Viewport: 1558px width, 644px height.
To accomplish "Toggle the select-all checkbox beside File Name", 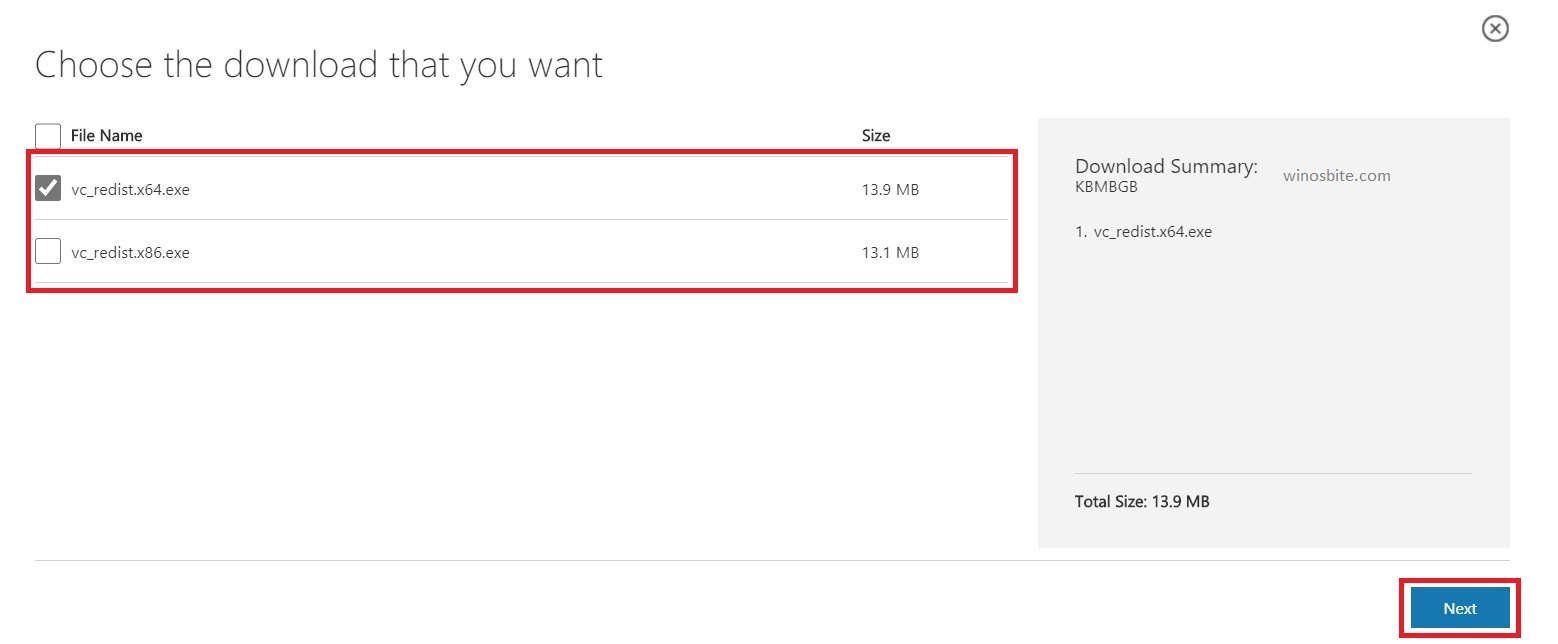I will point(48,135).
